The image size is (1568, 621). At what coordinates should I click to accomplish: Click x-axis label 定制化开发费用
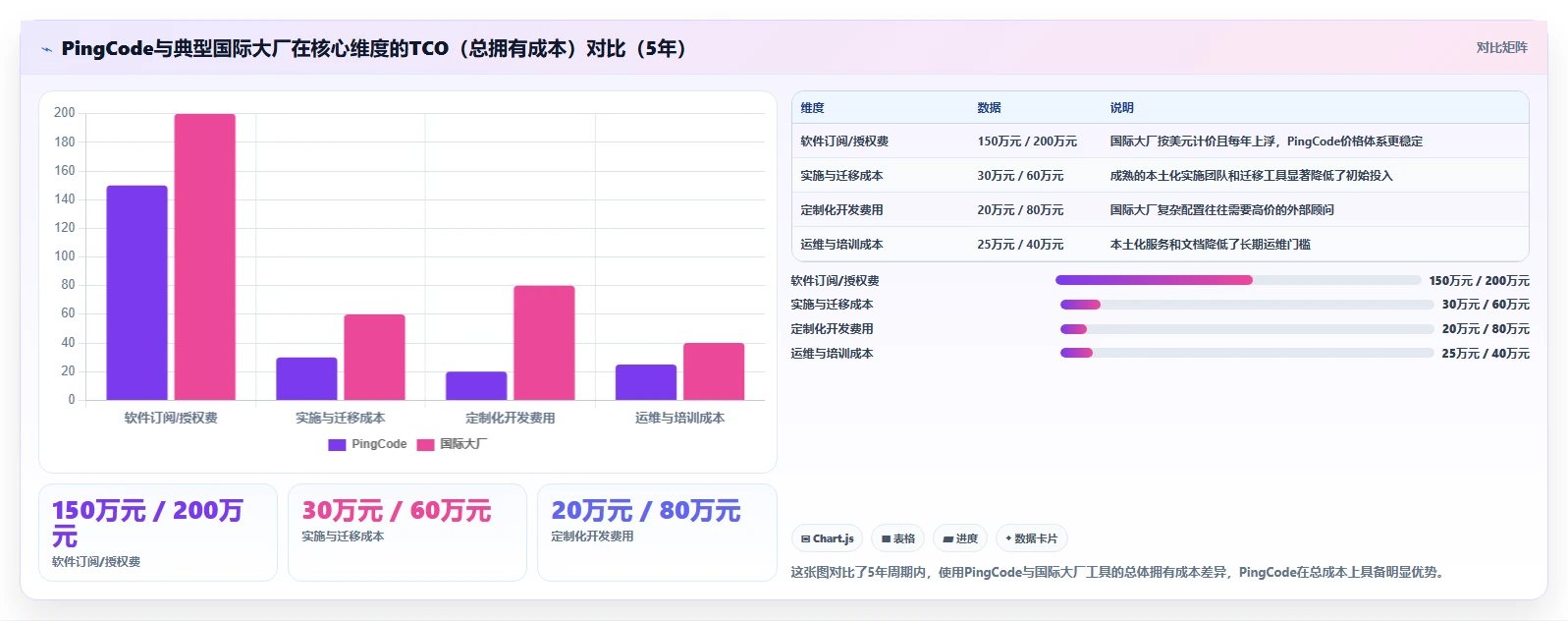click(510, 418)
